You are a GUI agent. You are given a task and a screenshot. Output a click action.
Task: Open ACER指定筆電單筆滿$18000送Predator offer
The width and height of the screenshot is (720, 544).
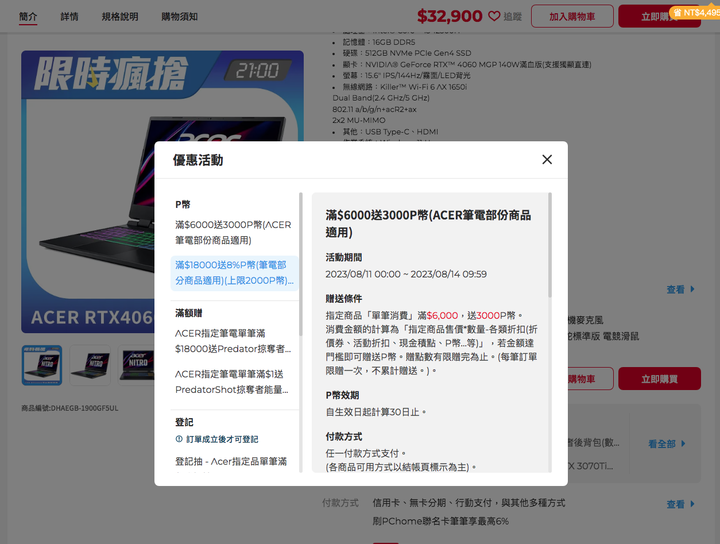(234, 341)
